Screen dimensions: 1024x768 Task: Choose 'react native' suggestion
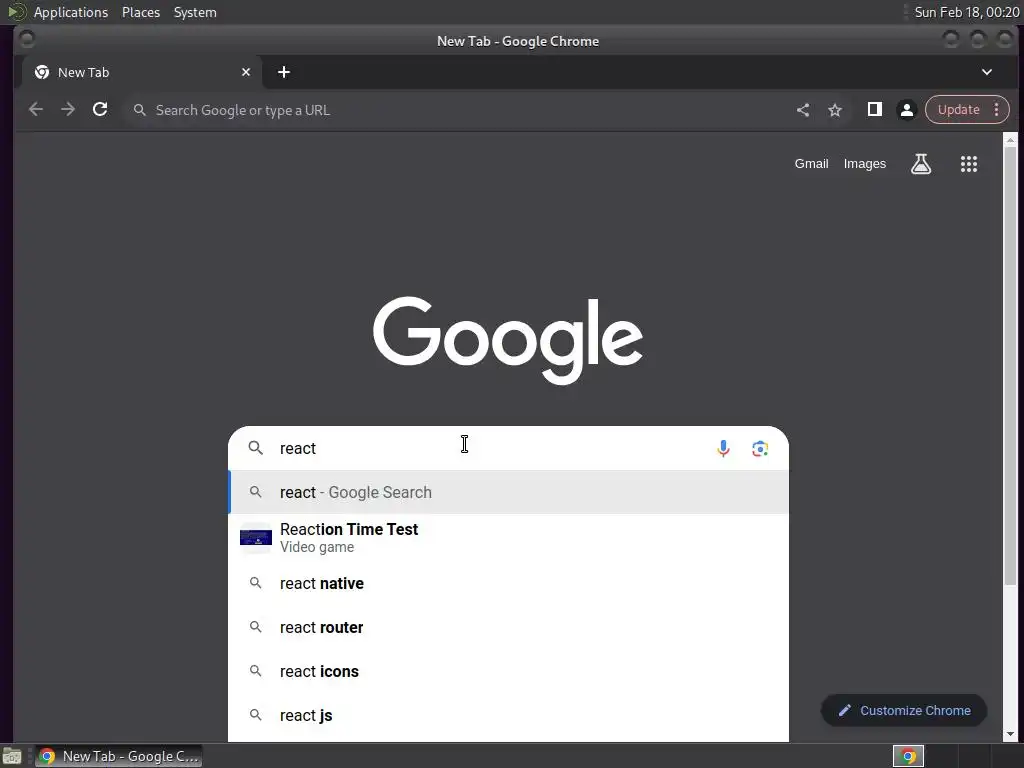click(508, 583)
